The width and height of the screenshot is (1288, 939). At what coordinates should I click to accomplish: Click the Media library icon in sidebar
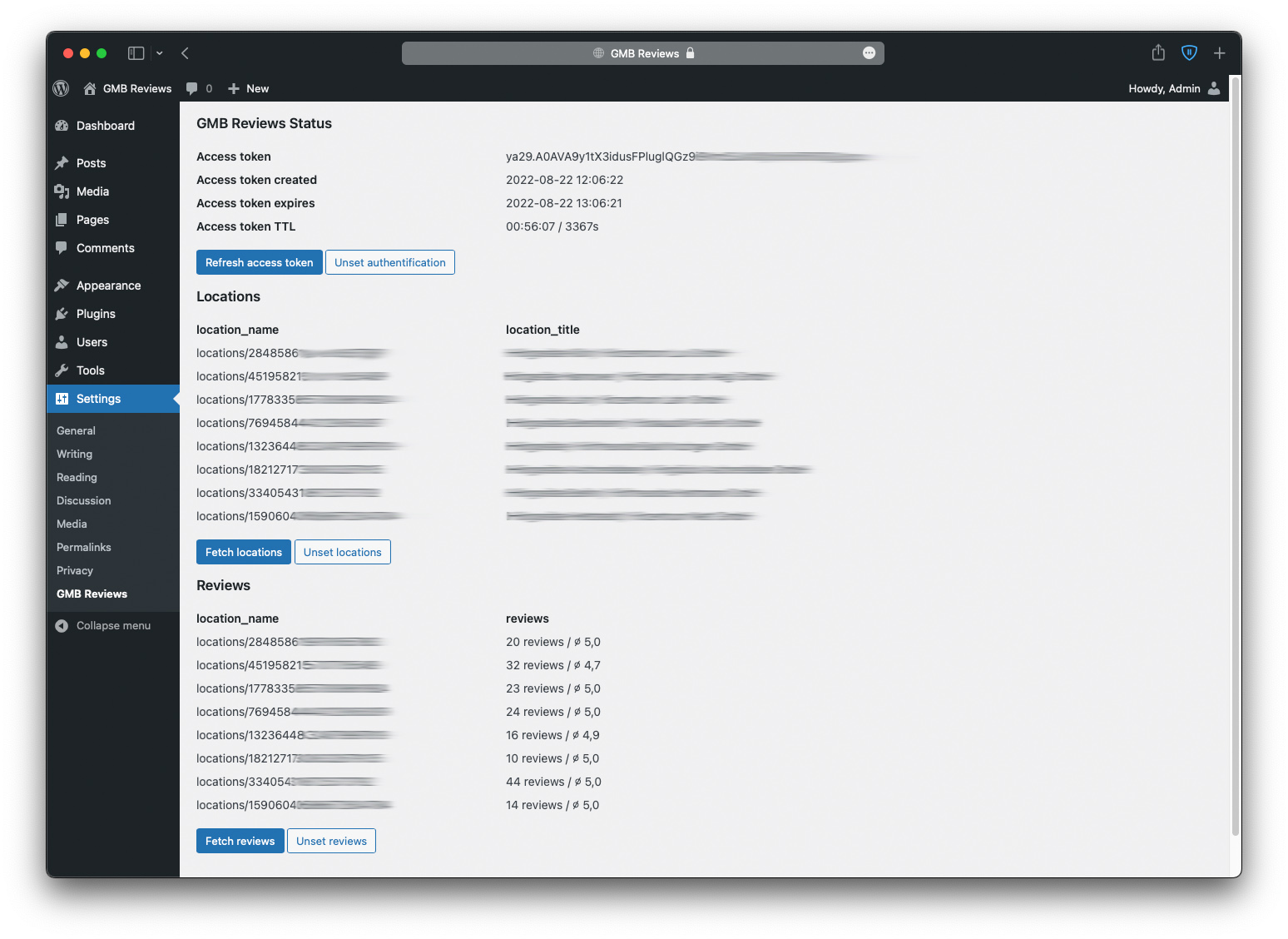(62, 191)
